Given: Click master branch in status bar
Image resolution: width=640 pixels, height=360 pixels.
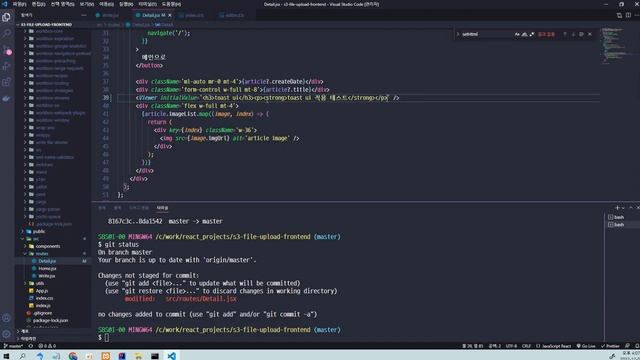Looking at the screenshot, I should coord(13,346).
